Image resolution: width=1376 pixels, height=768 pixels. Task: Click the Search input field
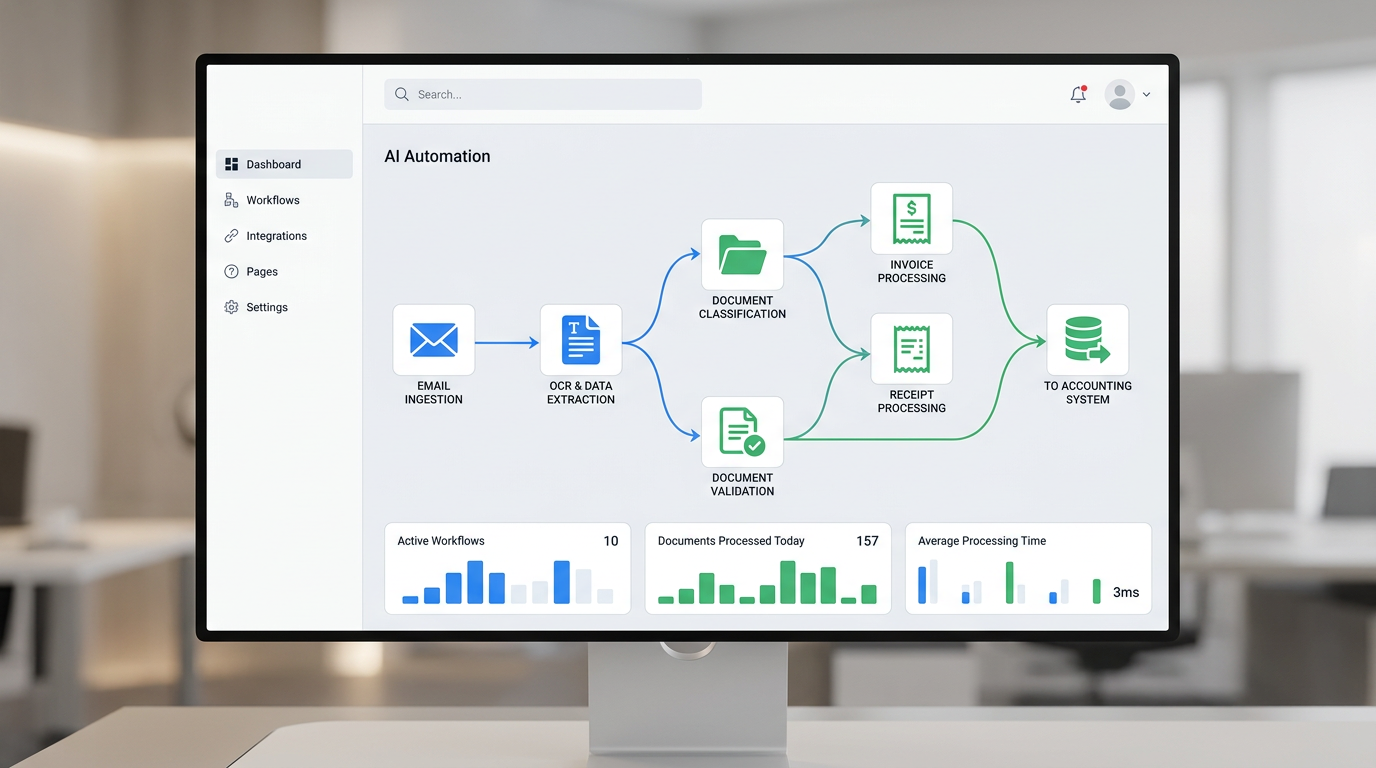point(550,95)
